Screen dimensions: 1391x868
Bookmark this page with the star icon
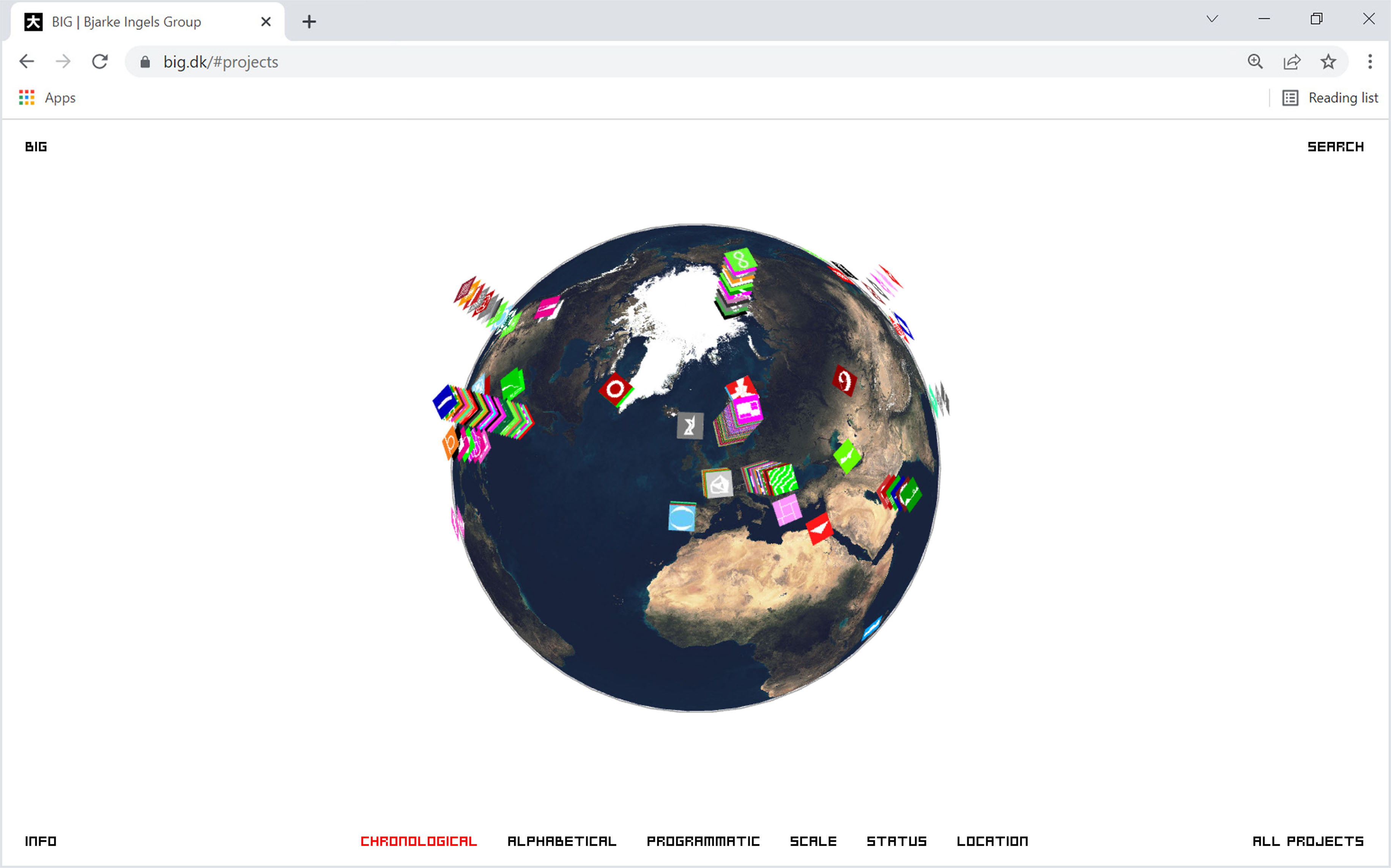pos(1328,61)
